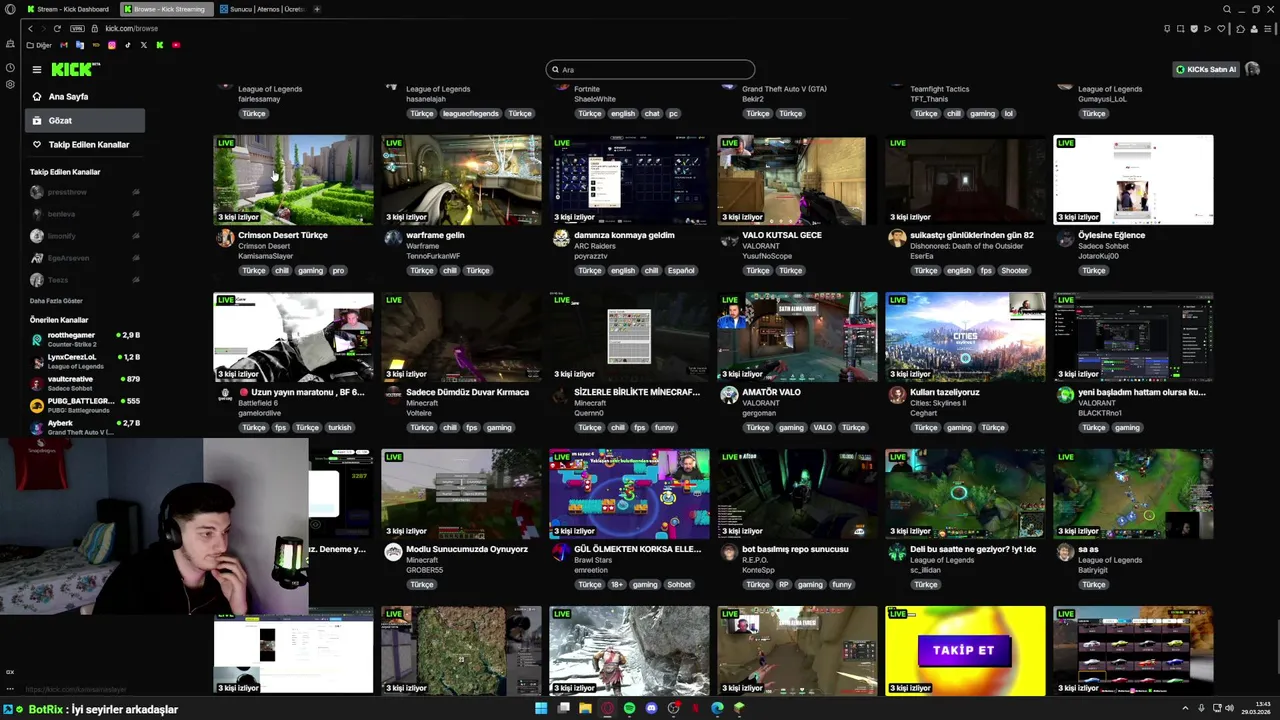Open Discord from the Windows taskbar
Viewport: 1280px width, 720px height.
click(x=651, y=708)
